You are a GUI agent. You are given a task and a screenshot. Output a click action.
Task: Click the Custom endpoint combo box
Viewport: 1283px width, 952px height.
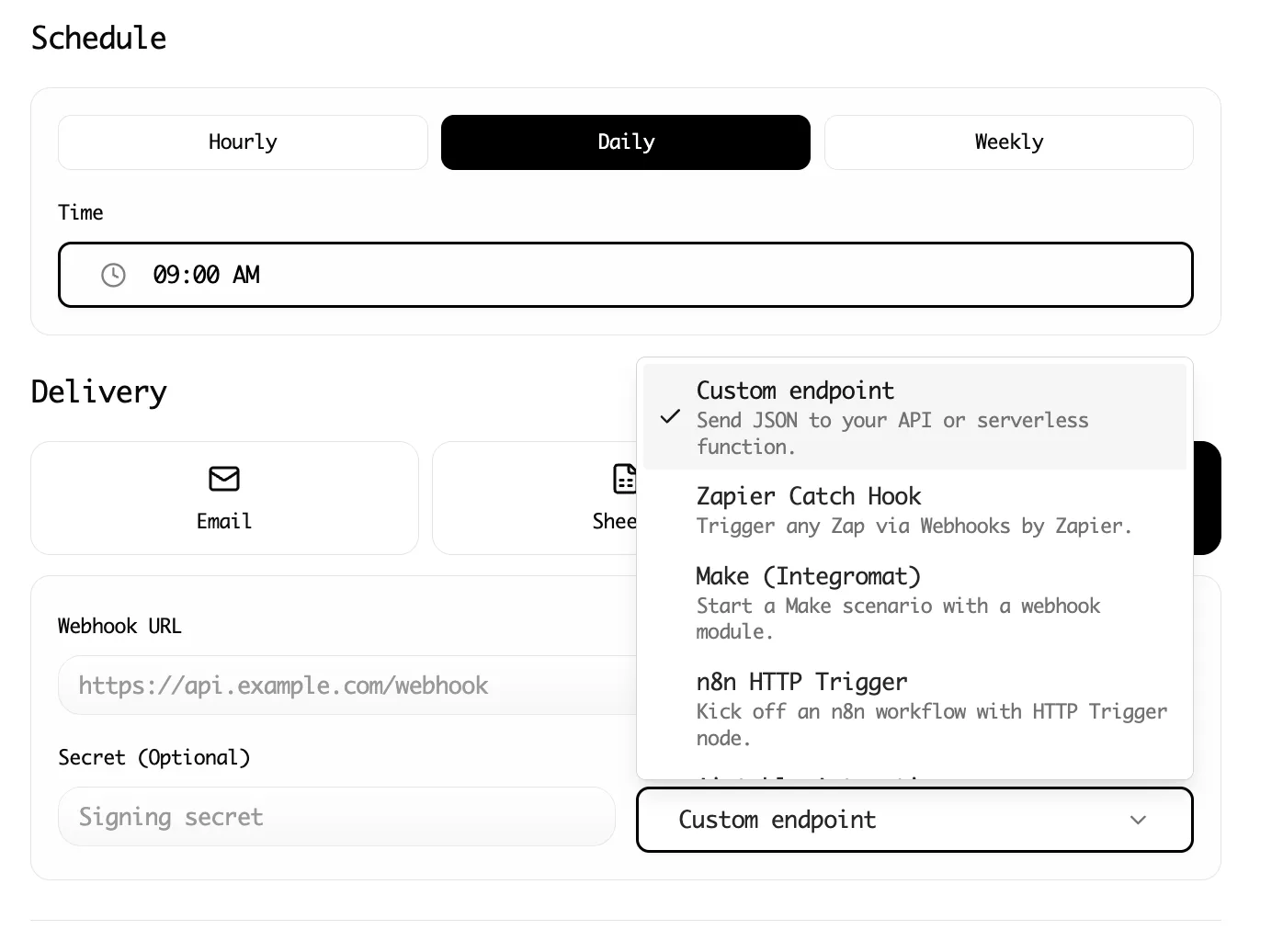coord(914,820)
